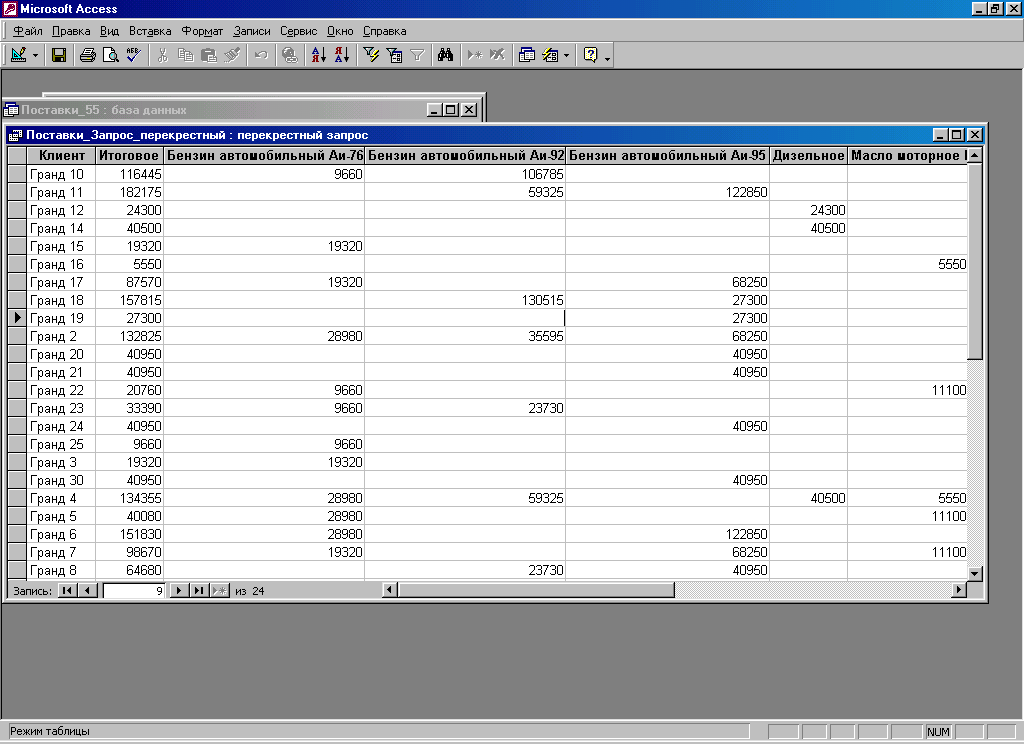The image size is (1024, 744).
Task: Click the Гранд 12 client cell
Action: coord(61,210)
